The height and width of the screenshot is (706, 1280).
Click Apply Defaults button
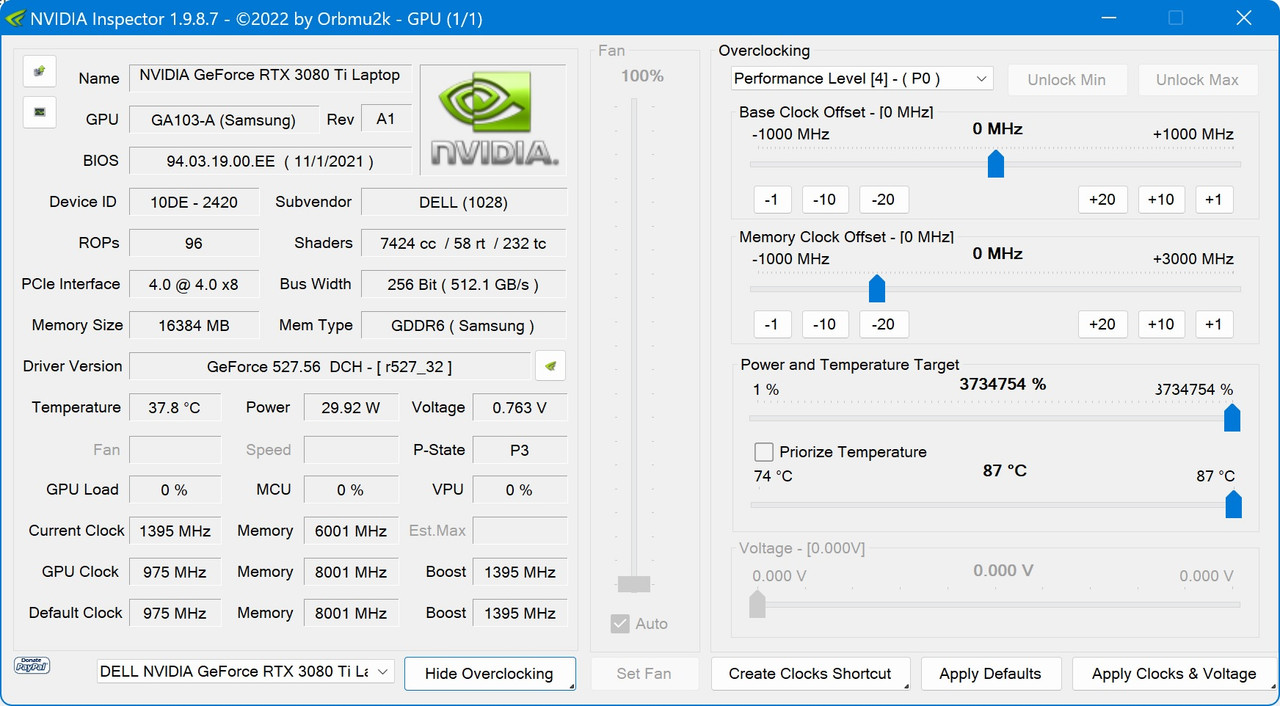tap(990, 674)
